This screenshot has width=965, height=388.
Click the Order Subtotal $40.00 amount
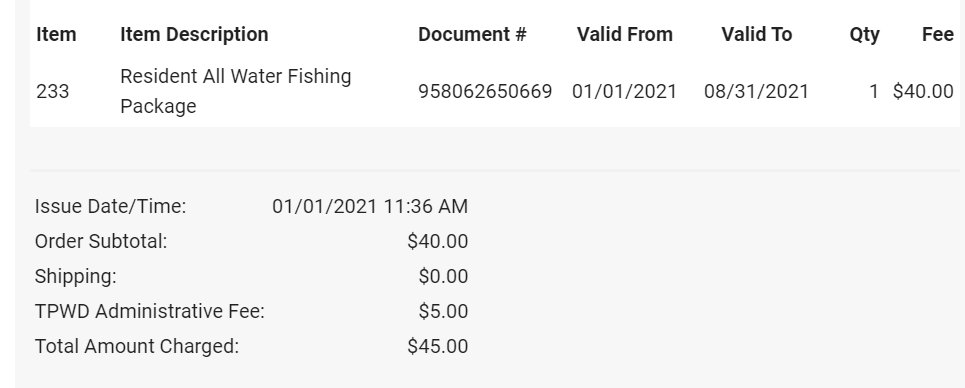pos(438,241)
